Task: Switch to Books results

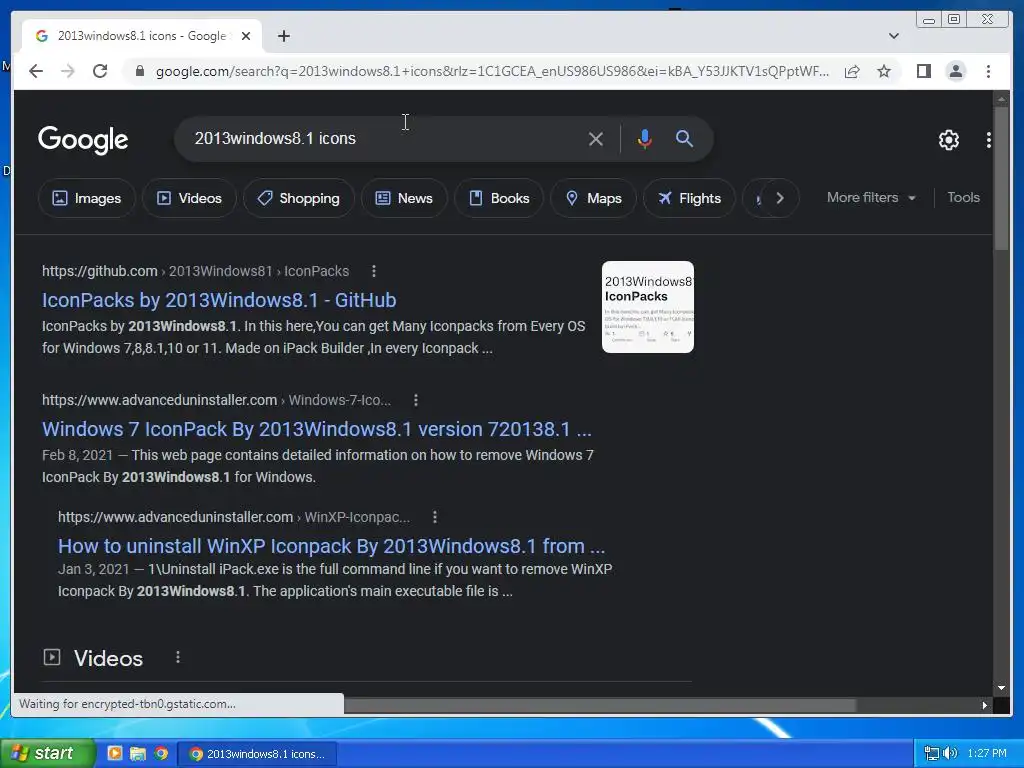Action: click(x=499, y=198)
